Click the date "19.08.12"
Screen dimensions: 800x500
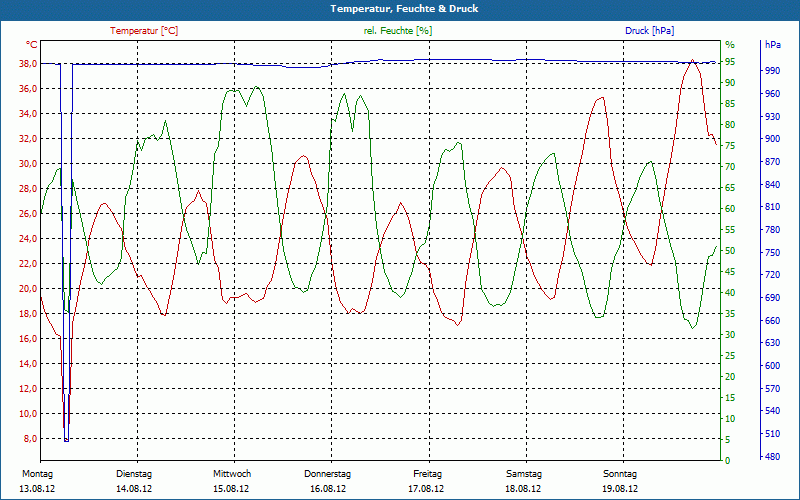[x=620, y=488]
